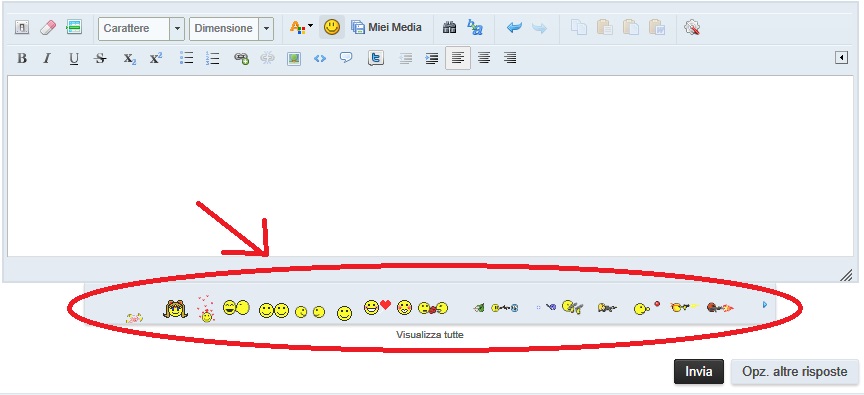Show next emoticons with right arrow
This screenshot has height=395, width=864.
tap(764, 304)
